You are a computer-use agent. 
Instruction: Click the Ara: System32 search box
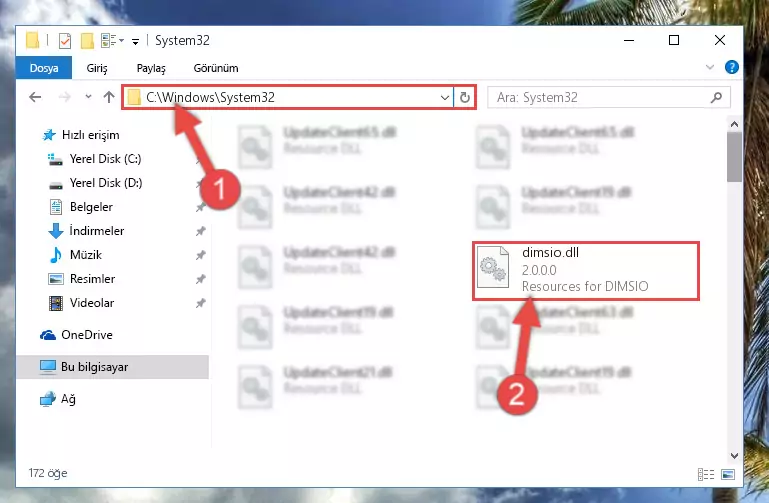(608, 98)
